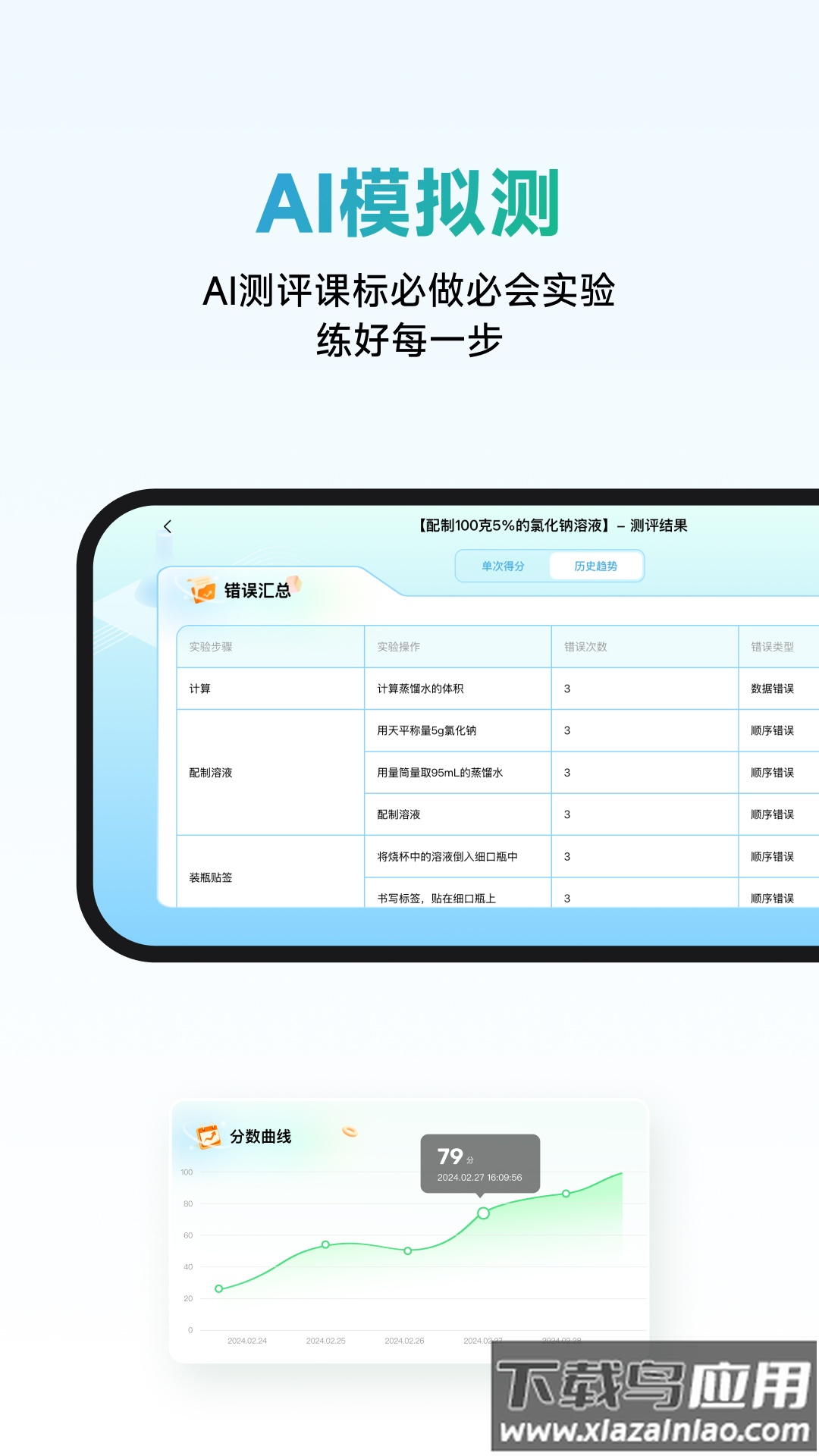Click the 数据错误 error type cell
This screenshot has width=819, height=1456.
[x=772, y=689]
